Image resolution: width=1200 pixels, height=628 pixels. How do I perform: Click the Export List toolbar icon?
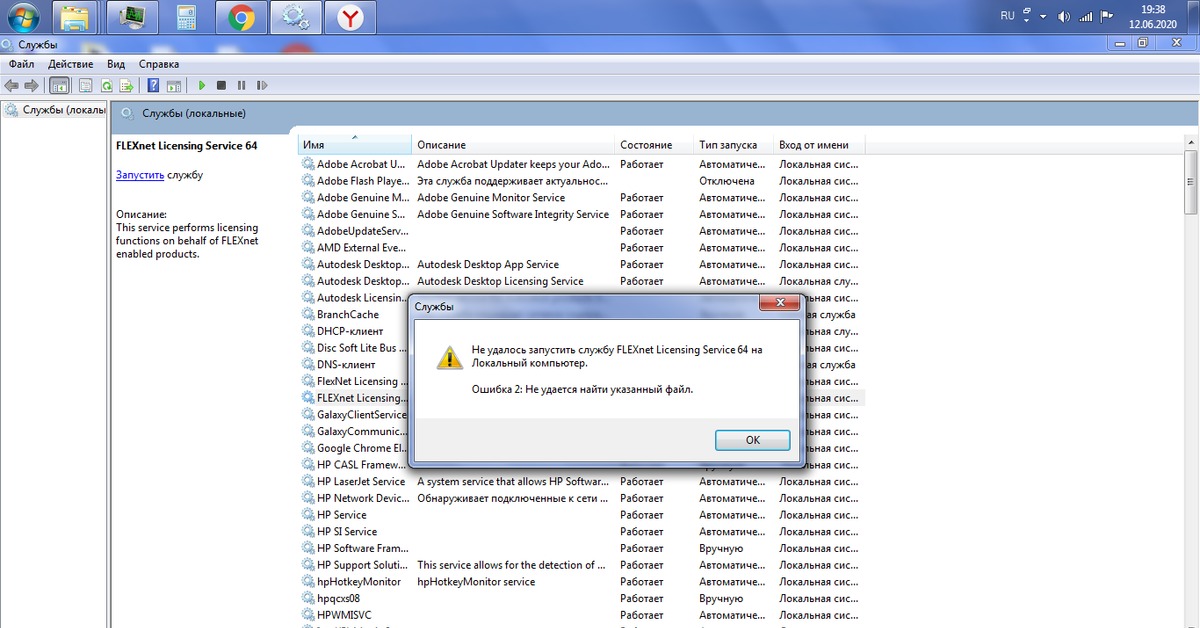126,86
